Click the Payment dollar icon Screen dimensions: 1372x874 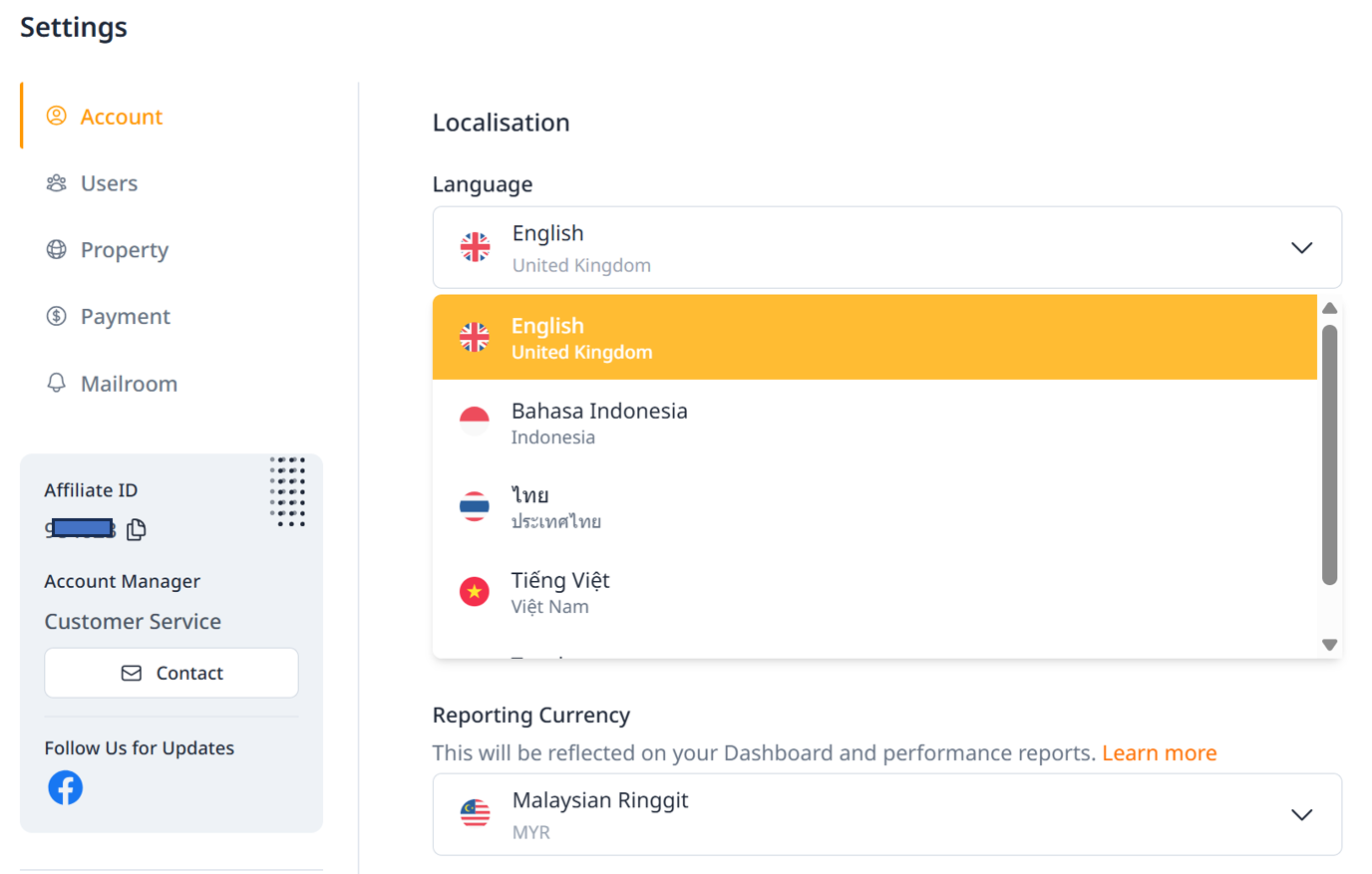click(x=57, y=317)
